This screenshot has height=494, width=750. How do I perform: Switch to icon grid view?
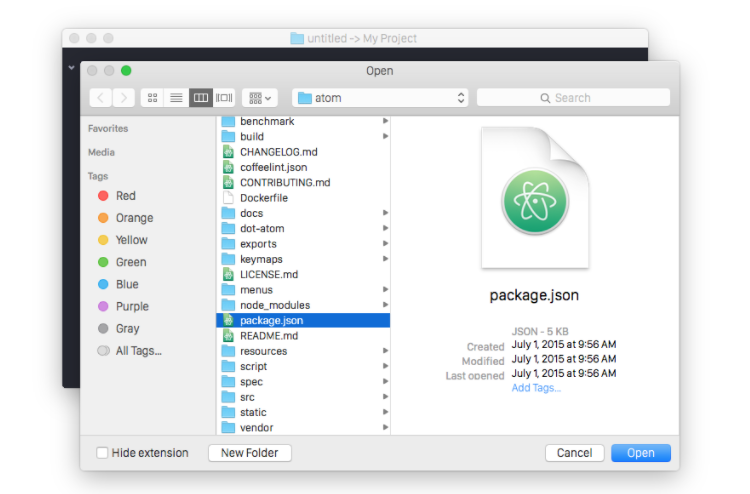153,98
